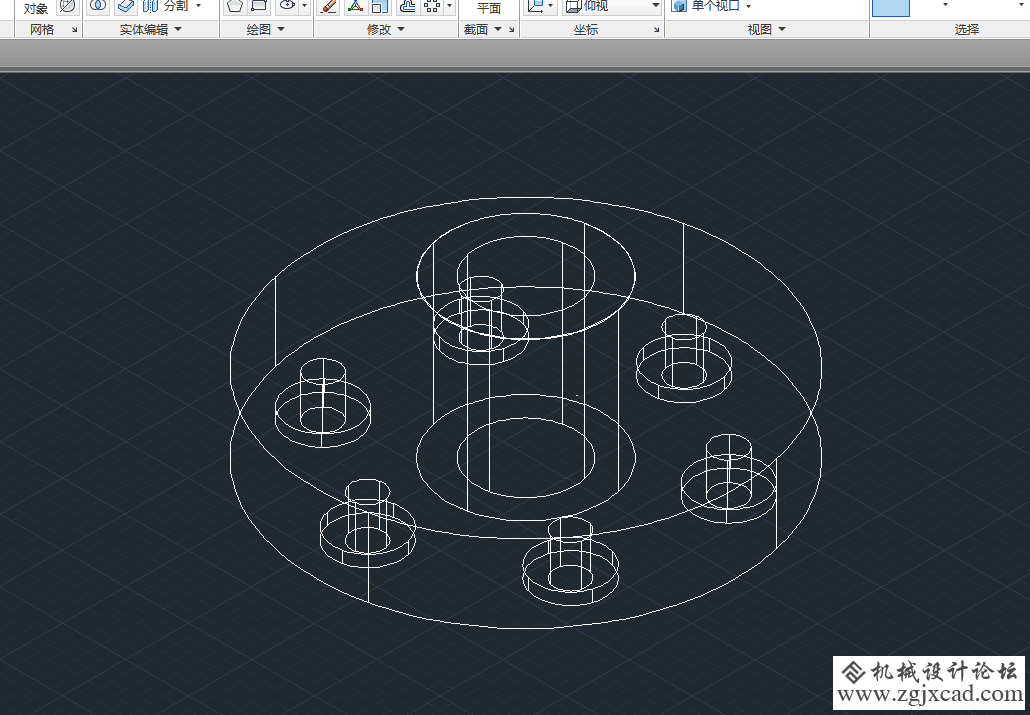Expand the 绘图 panel
The width and height of the screenshot is (1030, 715).
coord(266,30)
